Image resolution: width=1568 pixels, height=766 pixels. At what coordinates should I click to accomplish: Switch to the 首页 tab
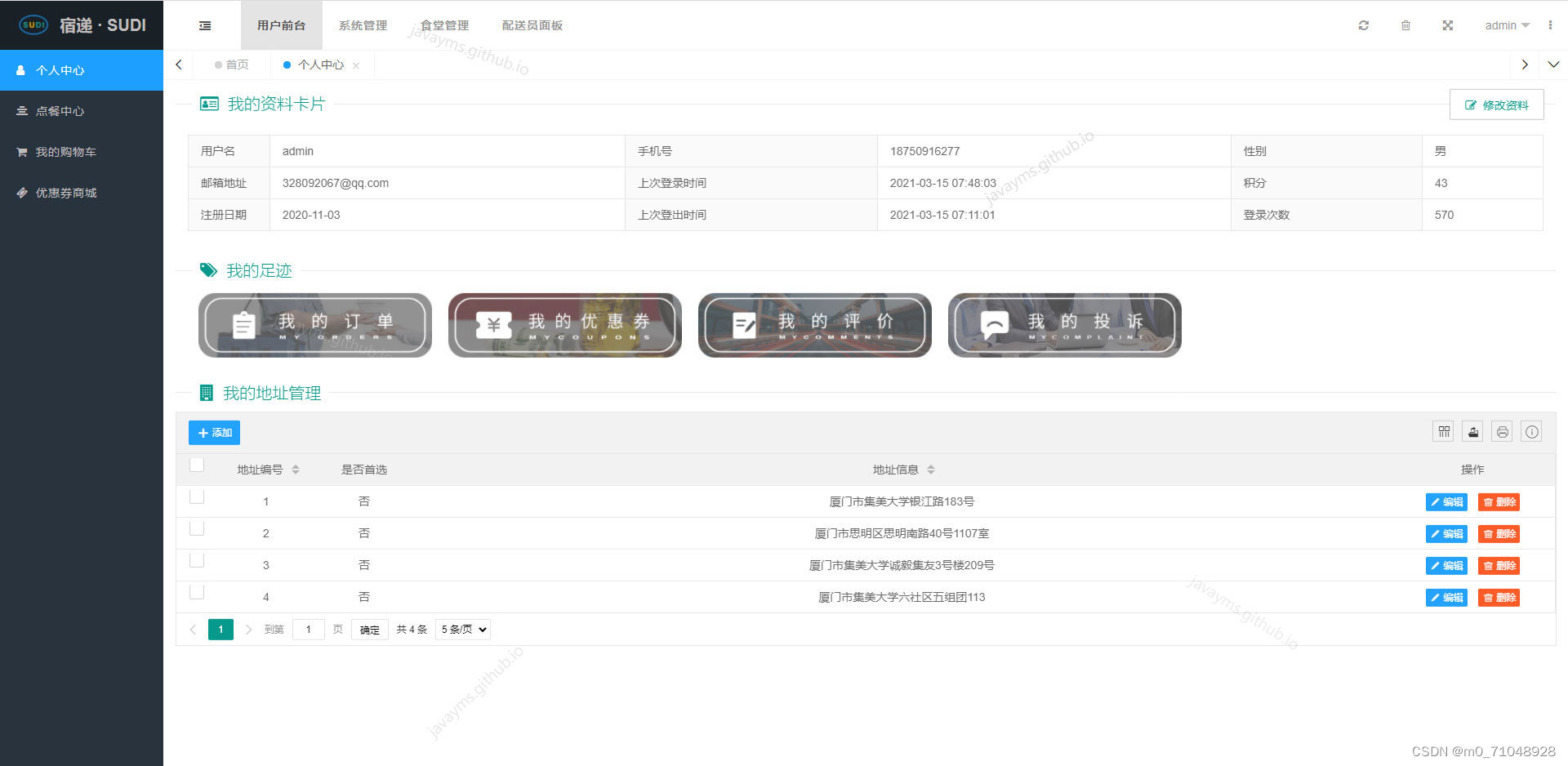click(232, 65)
